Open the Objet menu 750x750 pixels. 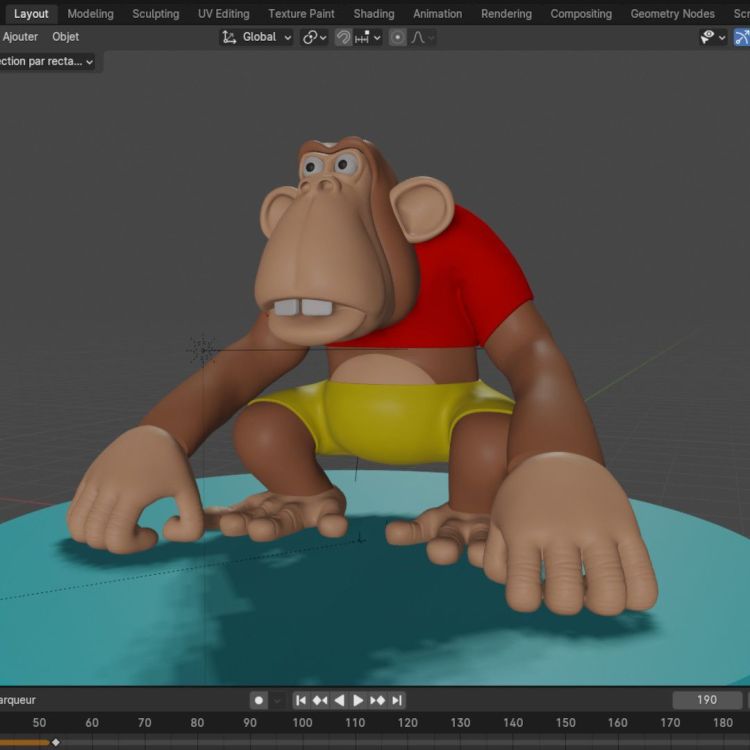tap(66, 37)
